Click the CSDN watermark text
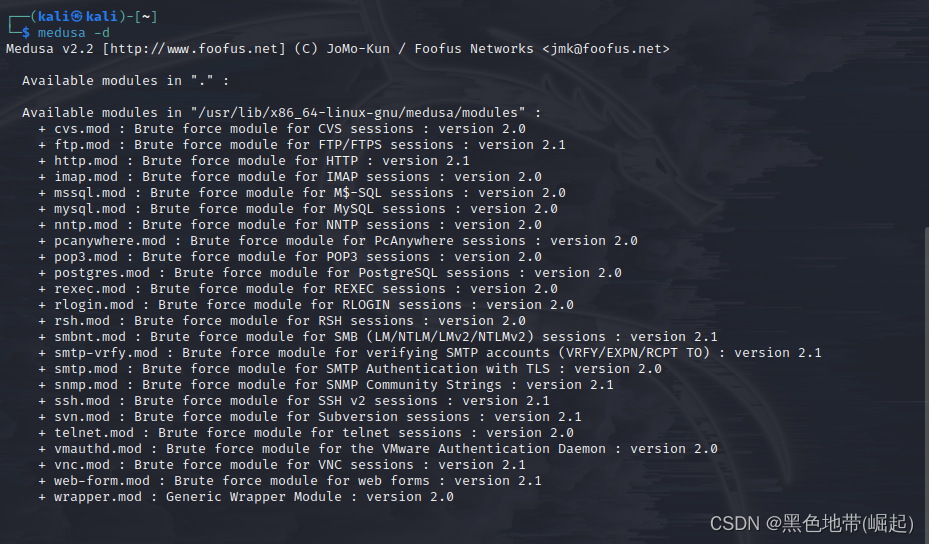Viewport: 929px width, 544px height. tap(812, 523)
